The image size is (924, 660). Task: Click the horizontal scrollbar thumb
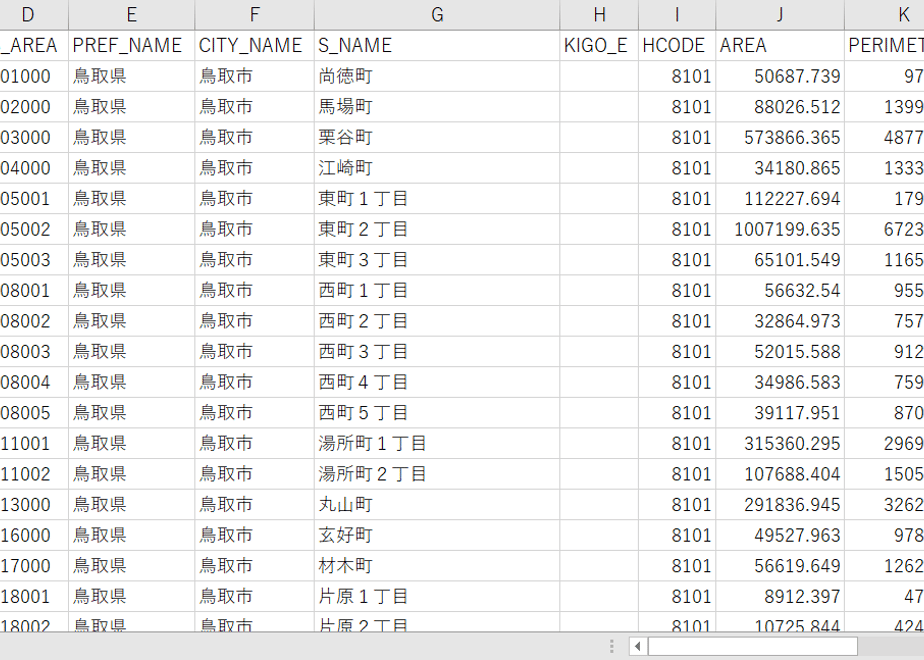pyautogui.click(x=753, y=646)
